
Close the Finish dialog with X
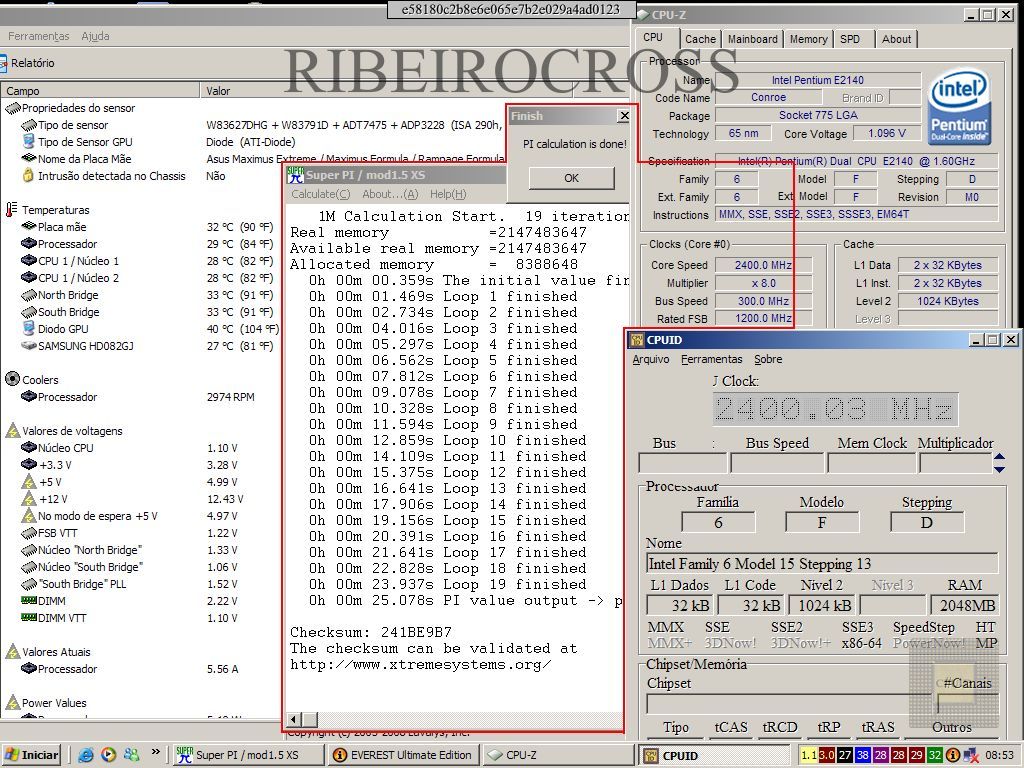coord(624,116)
